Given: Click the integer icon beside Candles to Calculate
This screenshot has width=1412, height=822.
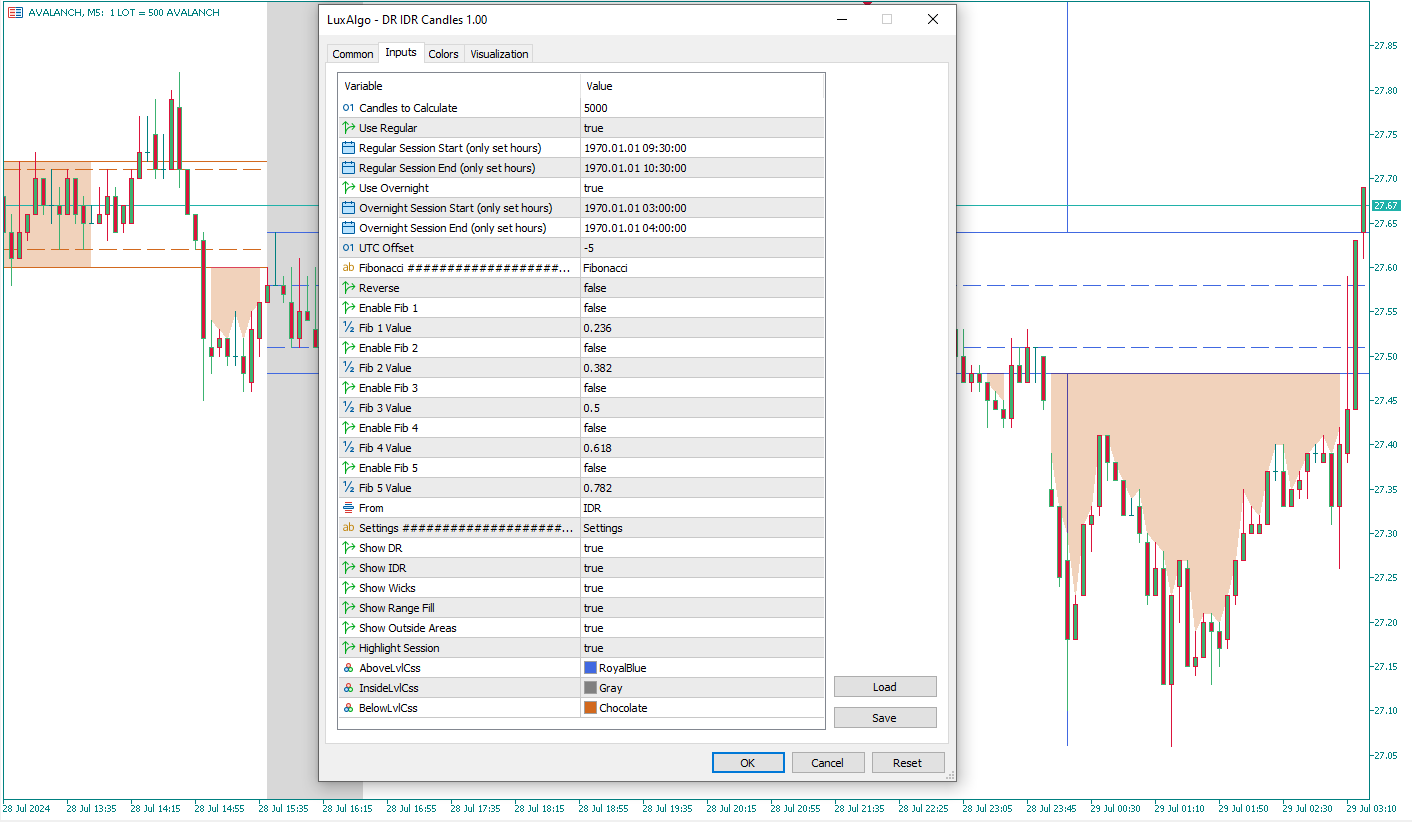Looking at the screenshot, I should click(x=348, y=108).
